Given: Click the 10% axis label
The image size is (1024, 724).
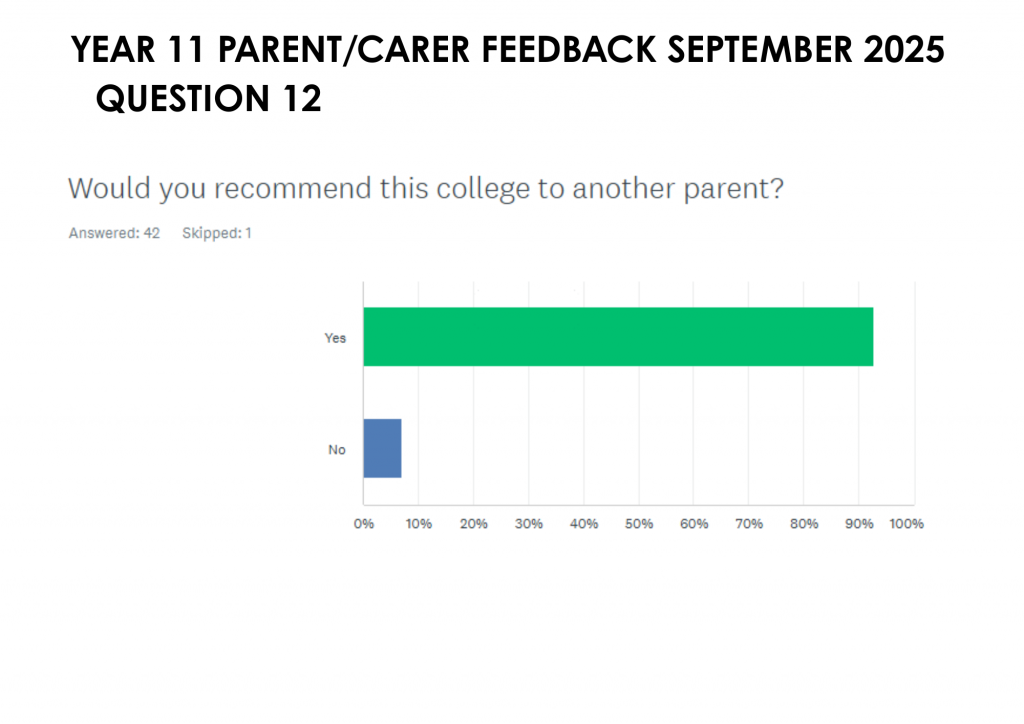Looking at the screenshot, I should (x=418, y=524).
